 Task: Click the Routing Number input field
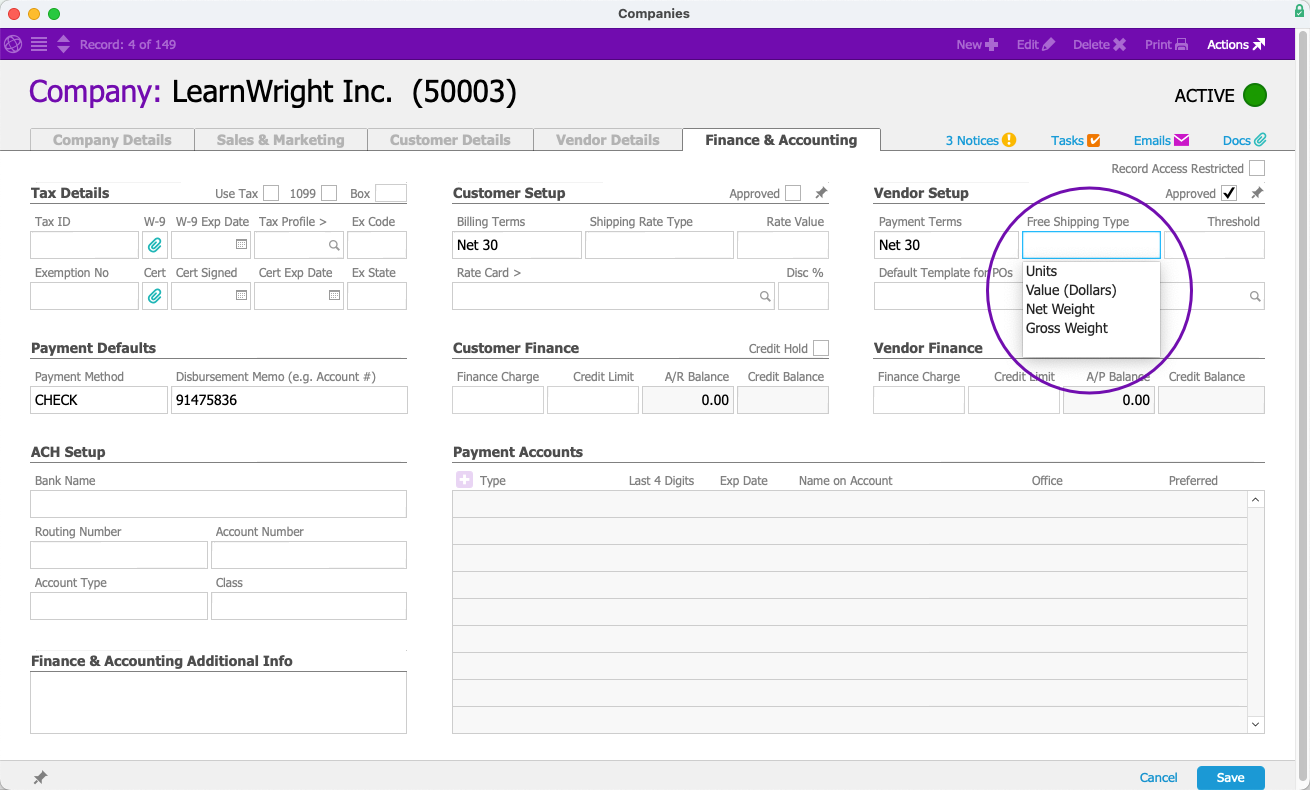(x=119, y=555)
